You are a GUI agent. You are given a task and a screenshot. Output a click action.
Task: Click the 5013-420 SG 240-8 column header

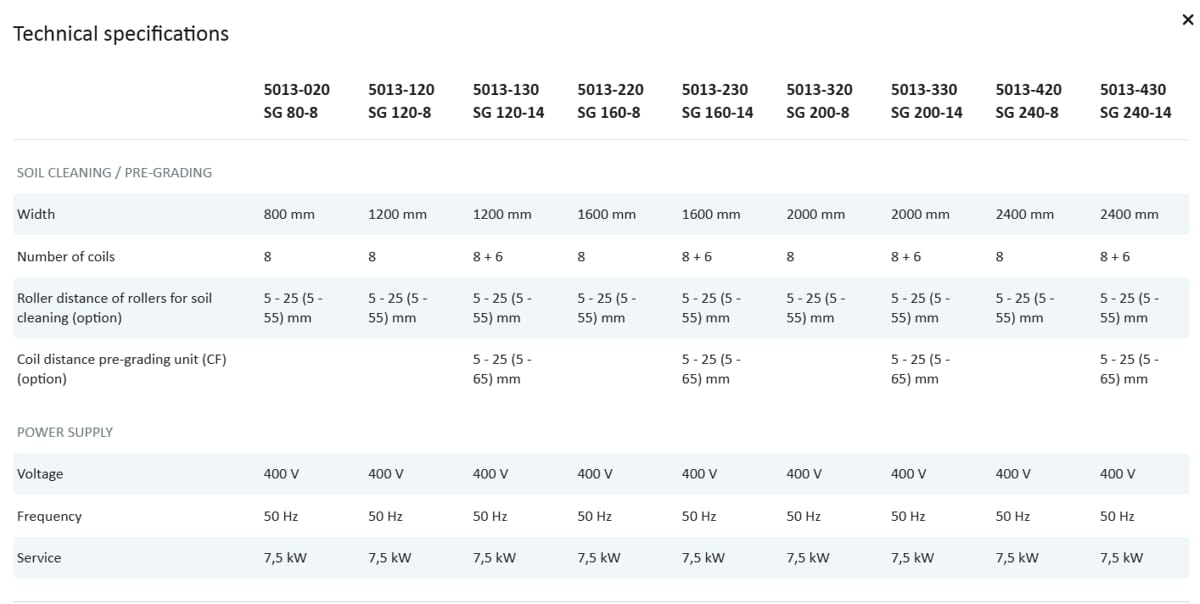[1028, 101]
